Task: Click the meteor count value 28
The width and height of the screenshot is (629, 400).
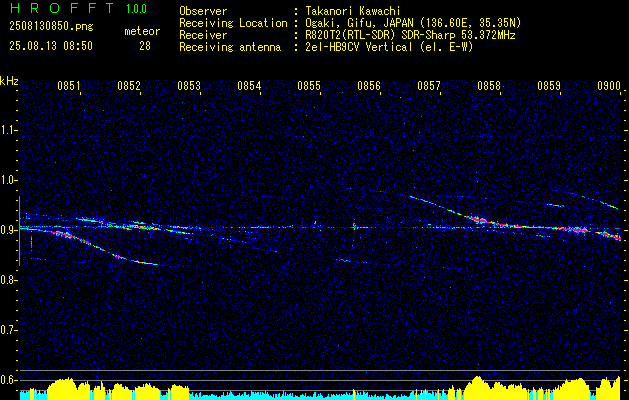Action: pos(145,46)
